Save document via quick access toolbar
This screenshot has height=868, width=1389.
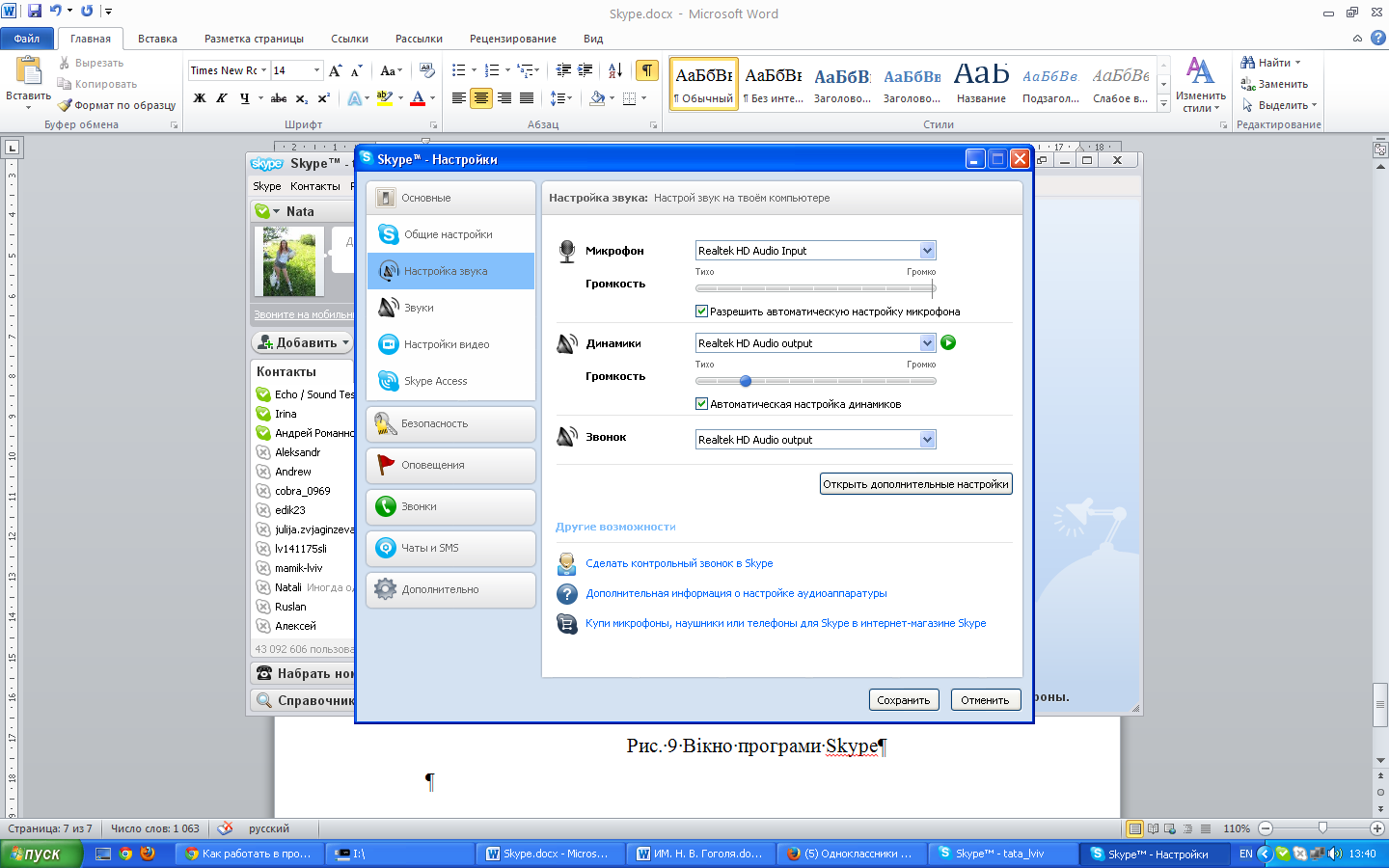coord(35,11)
